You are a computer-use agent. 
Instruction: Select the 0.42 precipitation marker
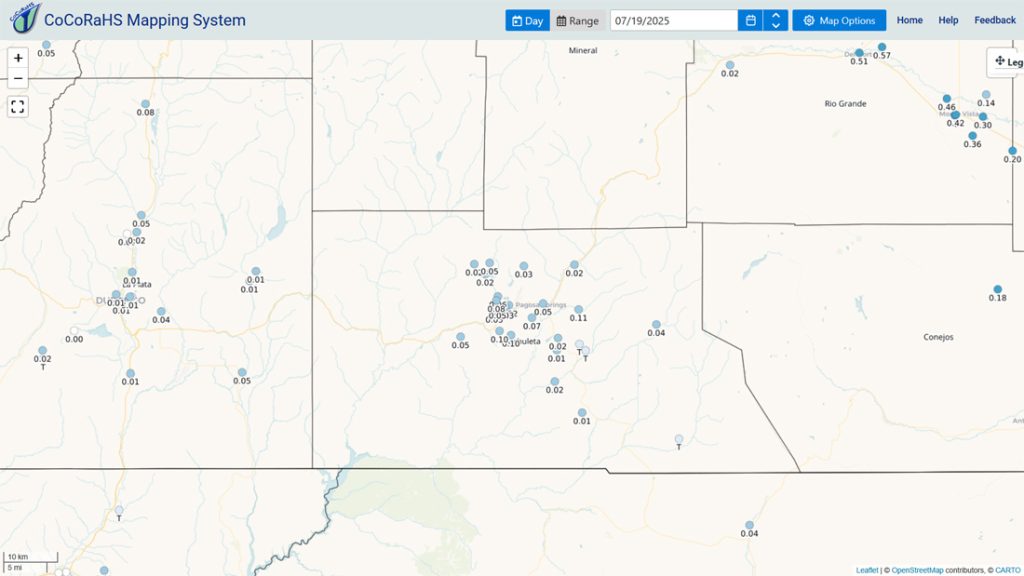(x=955, y=115)
